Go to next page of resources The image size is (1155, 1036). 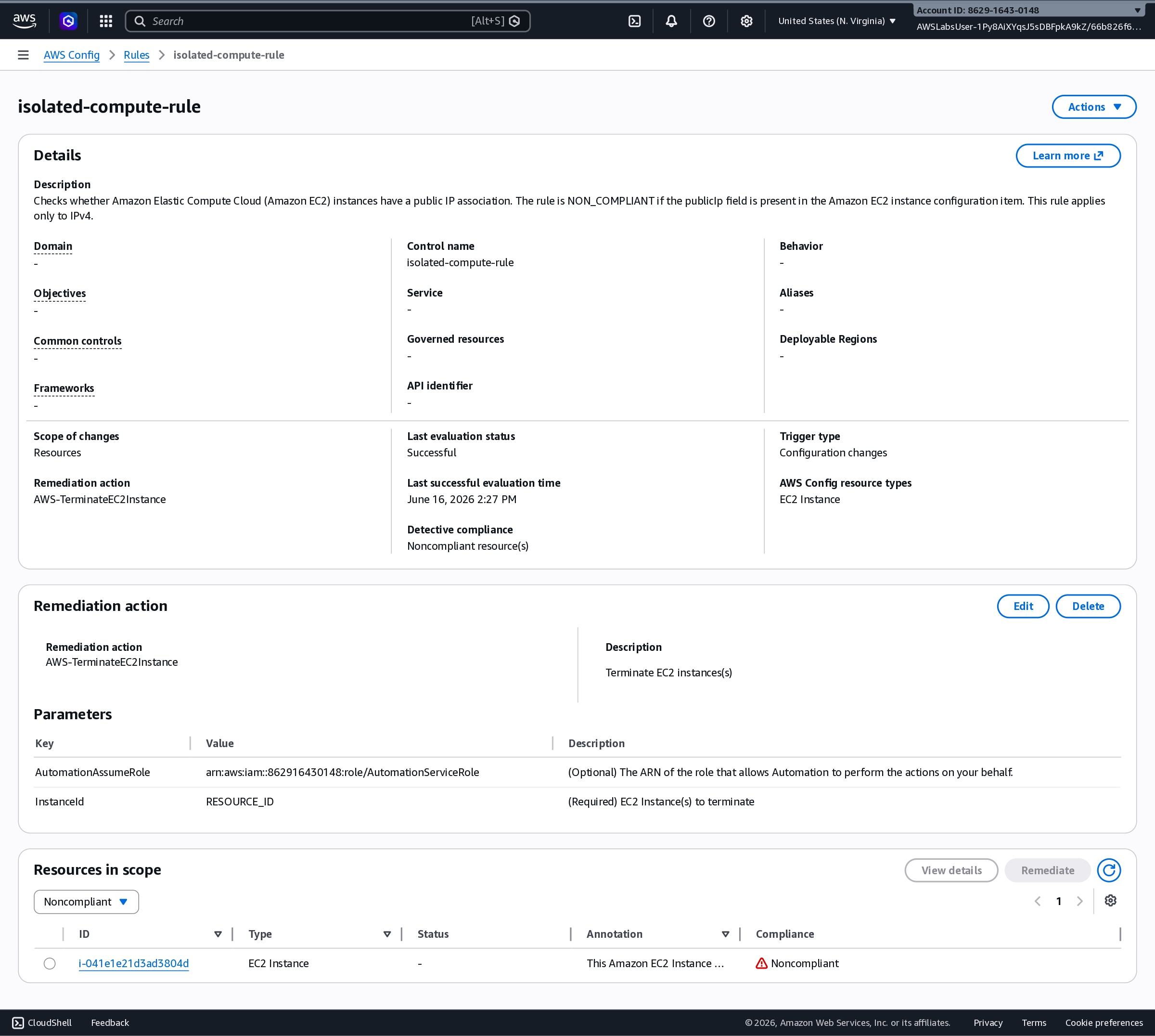point(1079,901)
